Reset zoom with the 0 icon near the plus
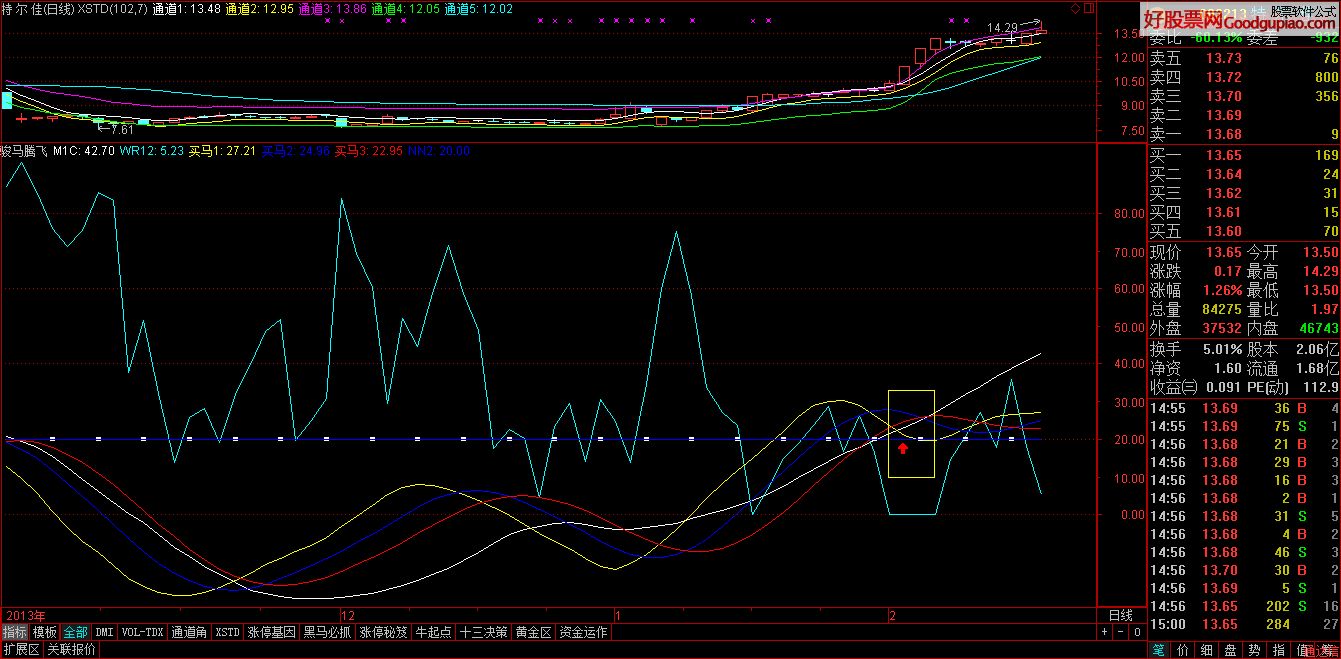Viewport: 1341px width, 659px height. pyautogui.click(x=1137, y=631)
